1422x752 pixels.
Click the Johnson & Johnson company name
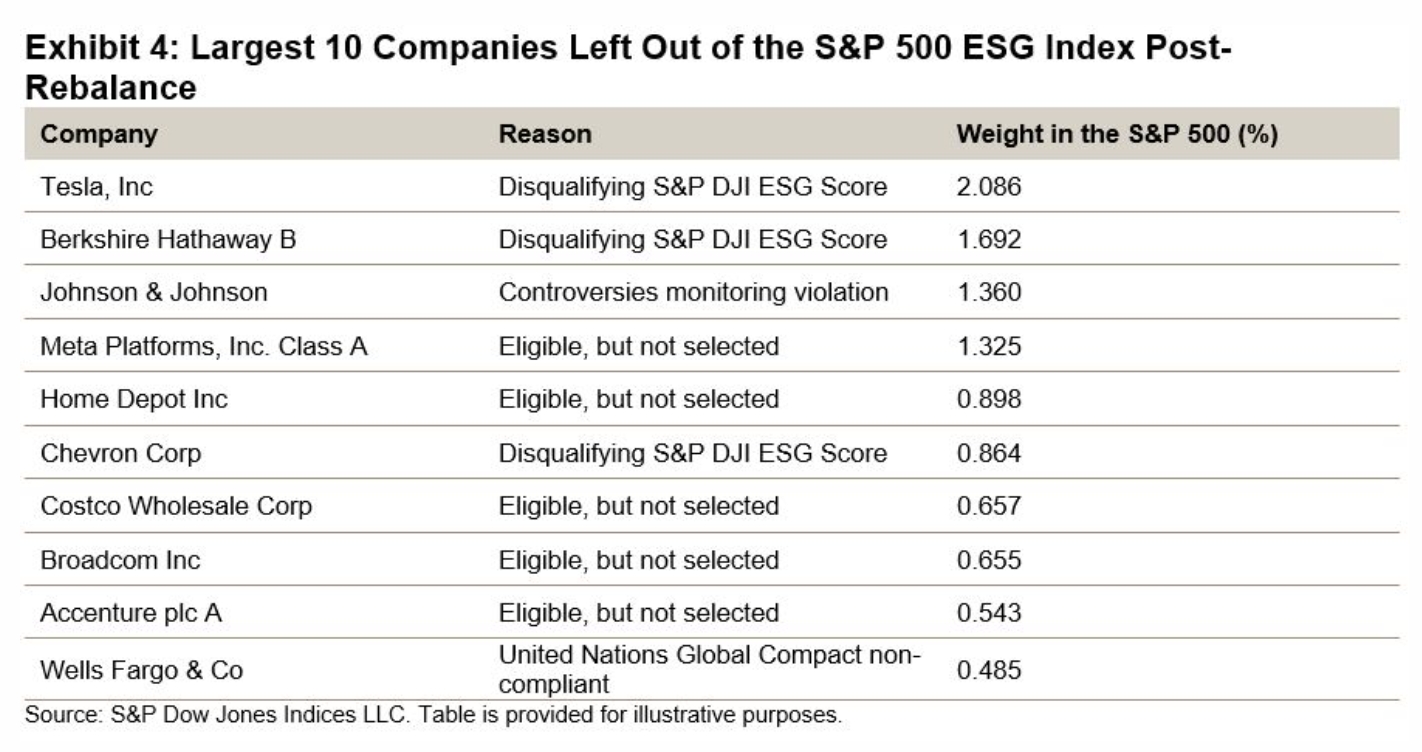154,293
